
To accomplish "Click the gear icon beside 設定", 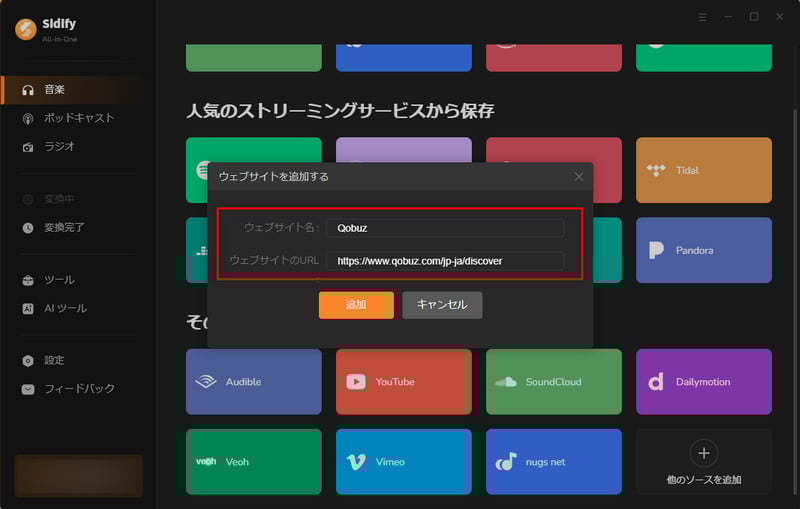I will (x=28, y=361).
